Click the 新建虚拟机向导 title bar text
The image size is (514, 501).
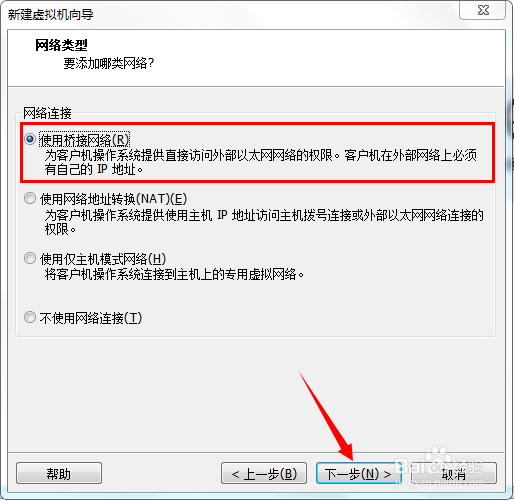click(51, 14)
